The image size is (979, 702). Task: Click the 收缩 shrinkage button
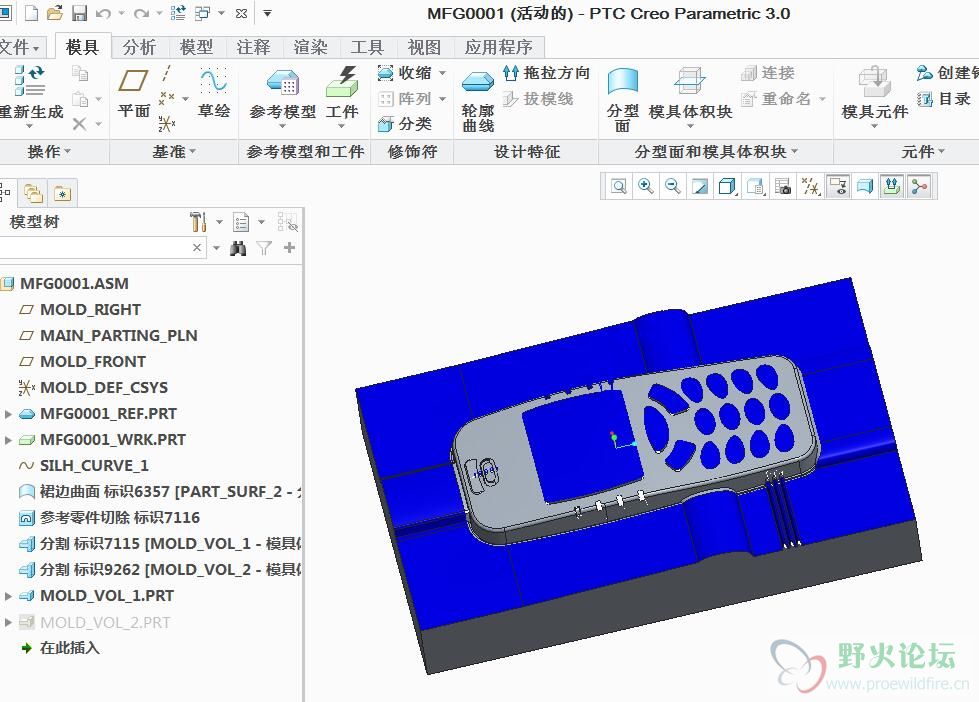[405, 73]
